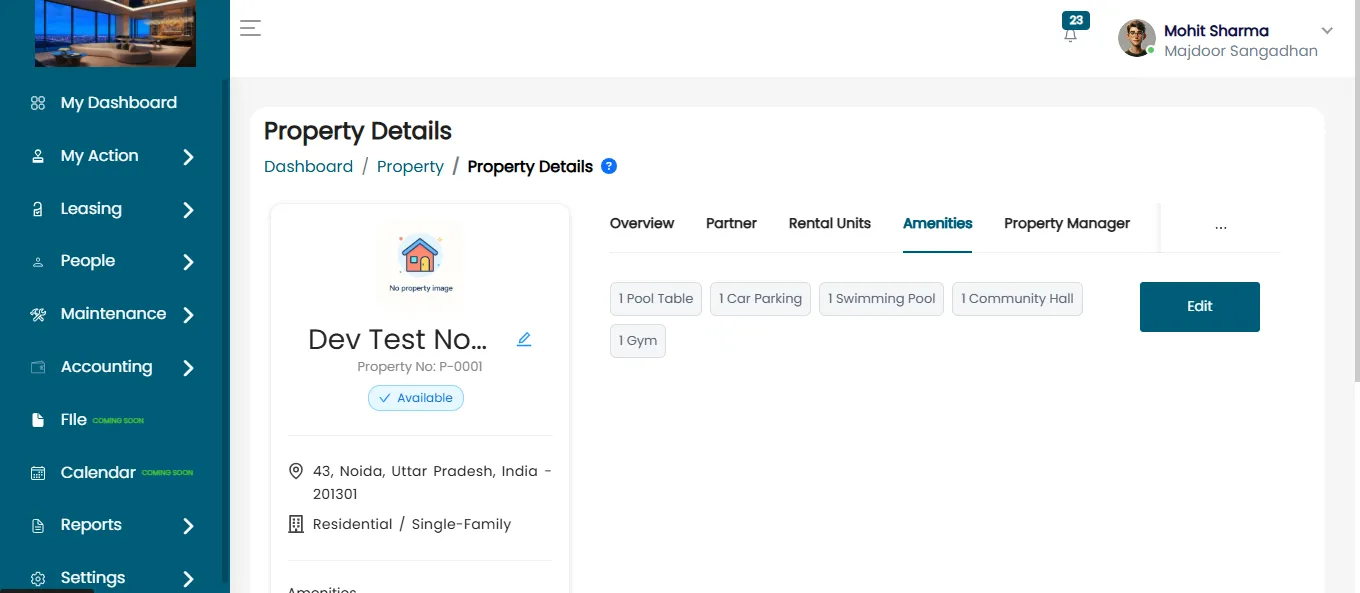Open the Property Manager tab
Screen dimensions: 1360x593
(1067, 223)
